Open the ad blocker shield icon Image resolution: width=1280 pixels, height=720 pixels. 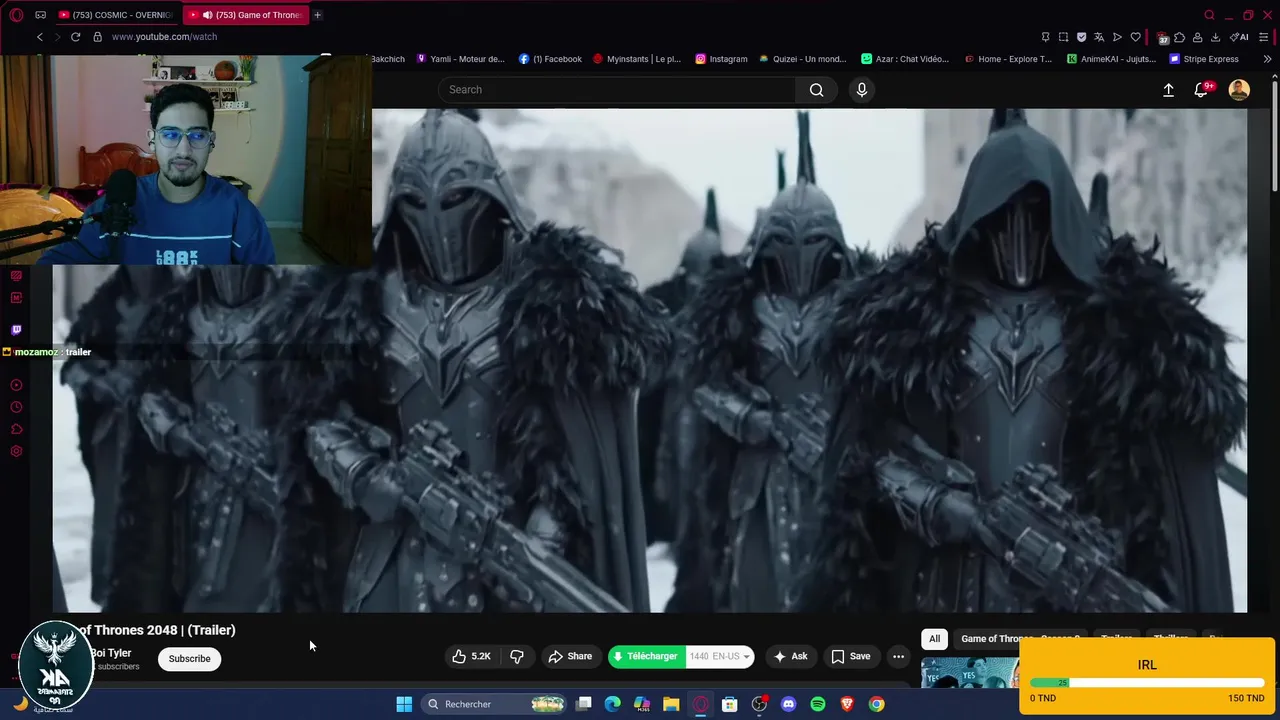tap(1081, 37)
